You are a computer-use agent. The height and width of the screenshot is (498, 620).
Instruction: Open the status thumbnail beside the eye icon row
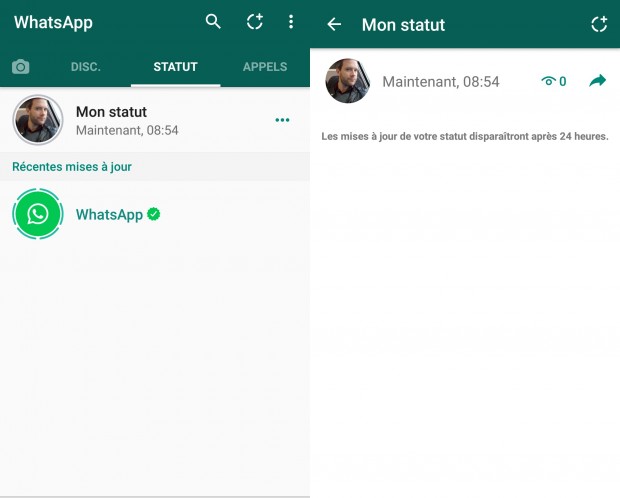pos(348,81)
